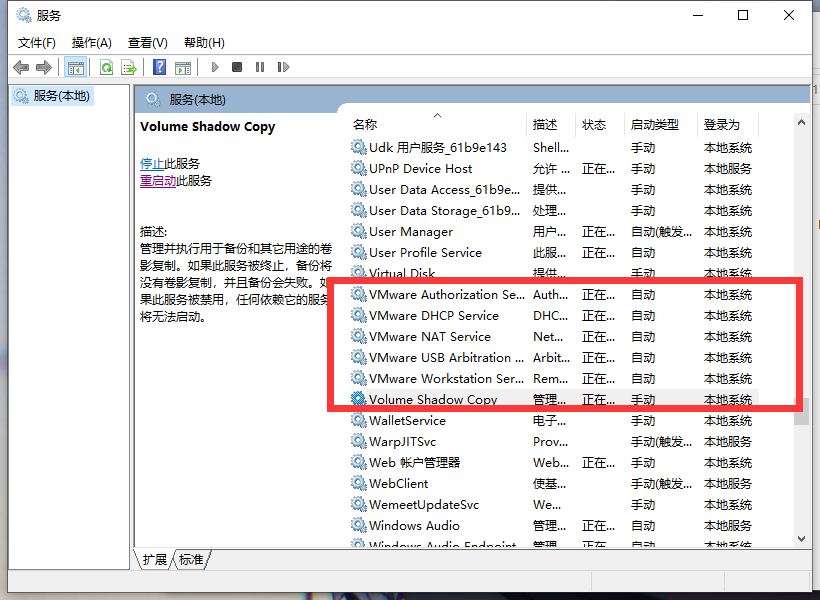Screen dimensions: 820x600
Task: Pause service with the toolbar pause icon
Action: click(x=260, y=67)
